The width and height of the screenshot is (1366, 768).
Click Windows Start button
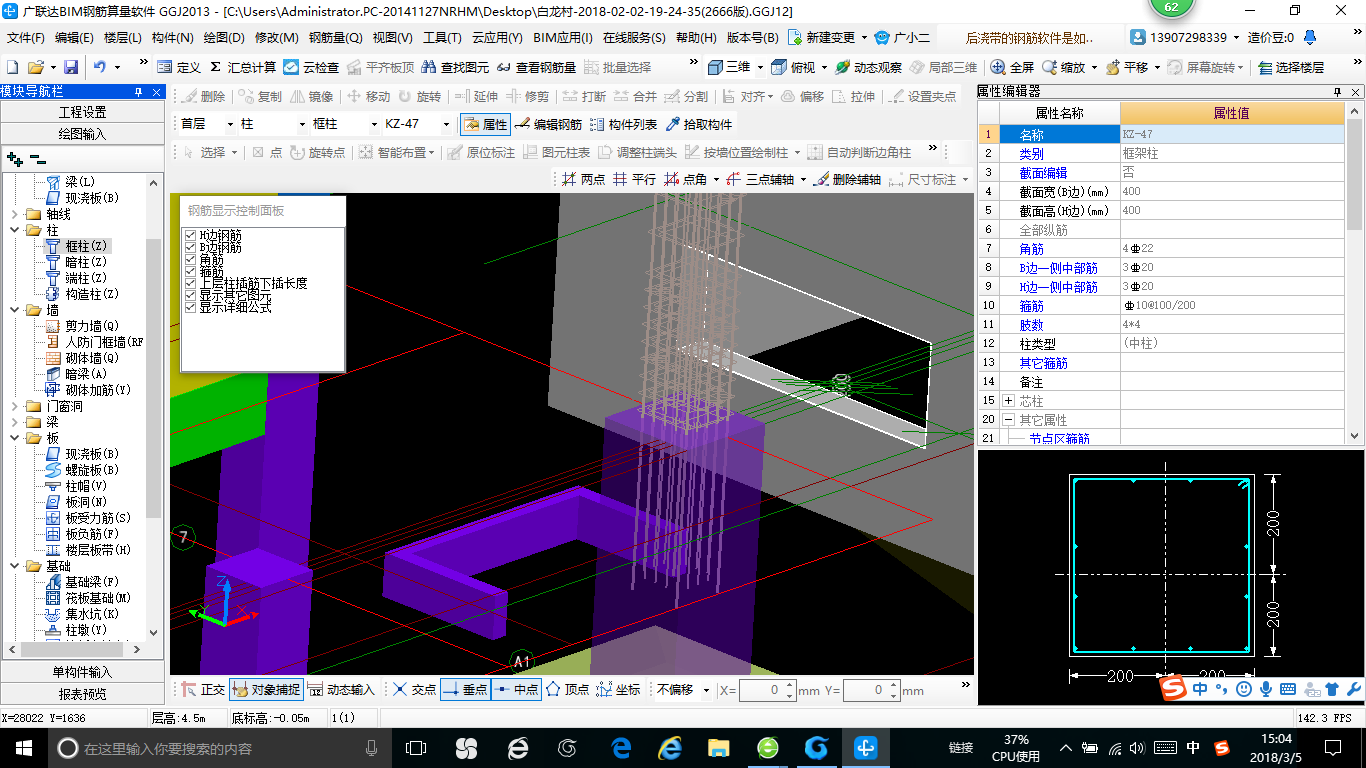[x=23, y=747]
